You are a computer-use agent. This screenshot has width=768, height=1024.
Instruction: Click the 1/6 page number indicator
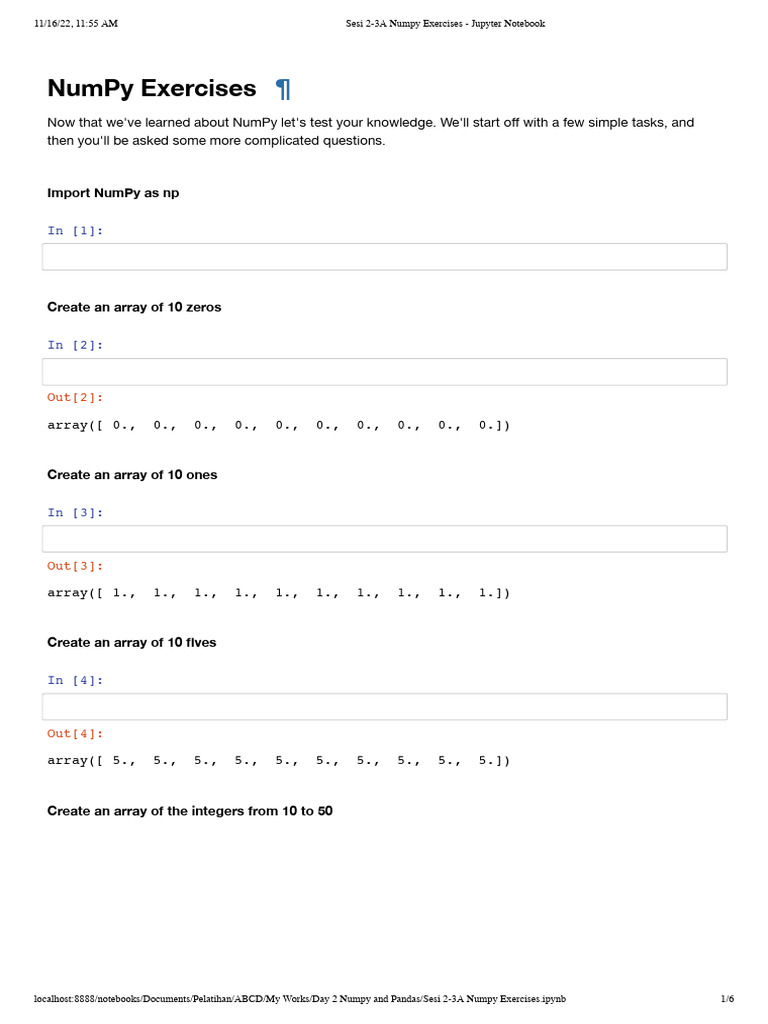coord(727,999)
